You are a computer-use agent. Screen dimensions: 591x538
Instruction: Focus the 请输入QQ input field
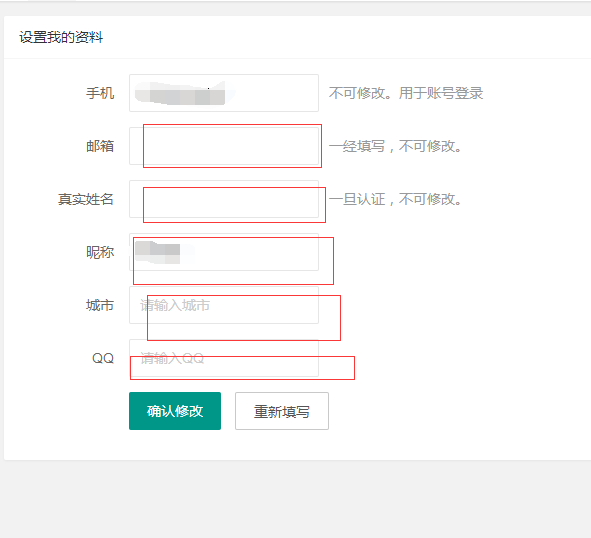(224, 358)
